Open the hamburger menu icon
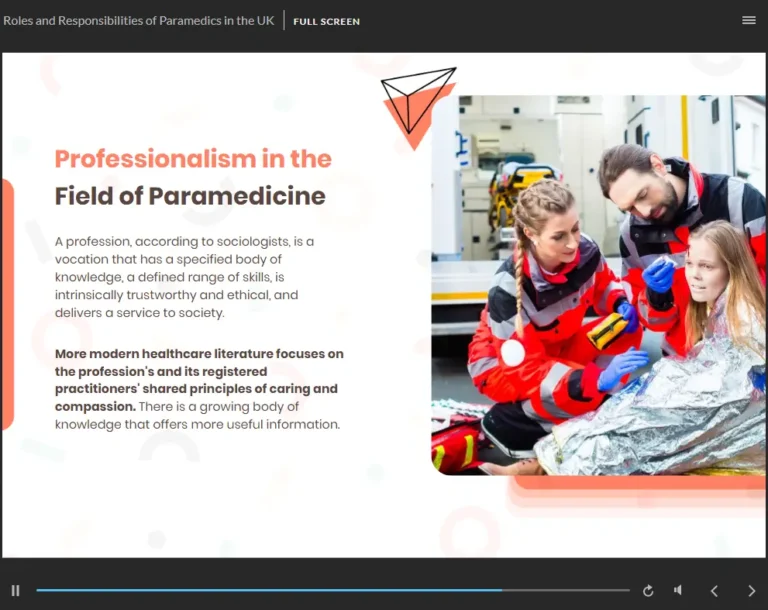Screen dimensions: 768x610 pos(748,20)
